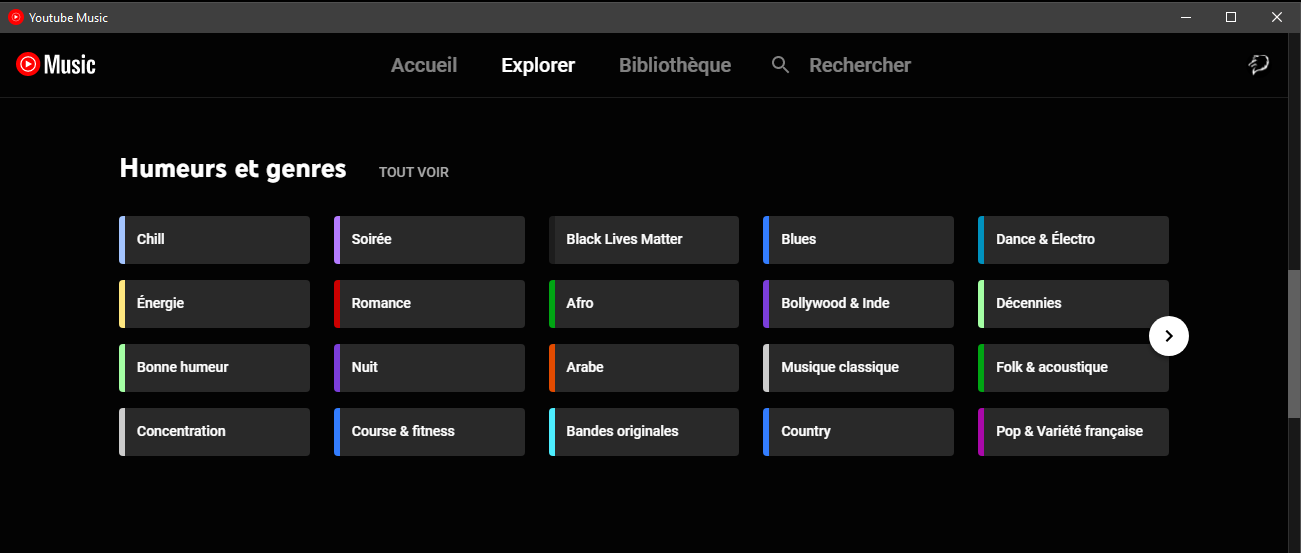
Task: Click the vertical scrollbar thumb
Action: (1294, 343)
